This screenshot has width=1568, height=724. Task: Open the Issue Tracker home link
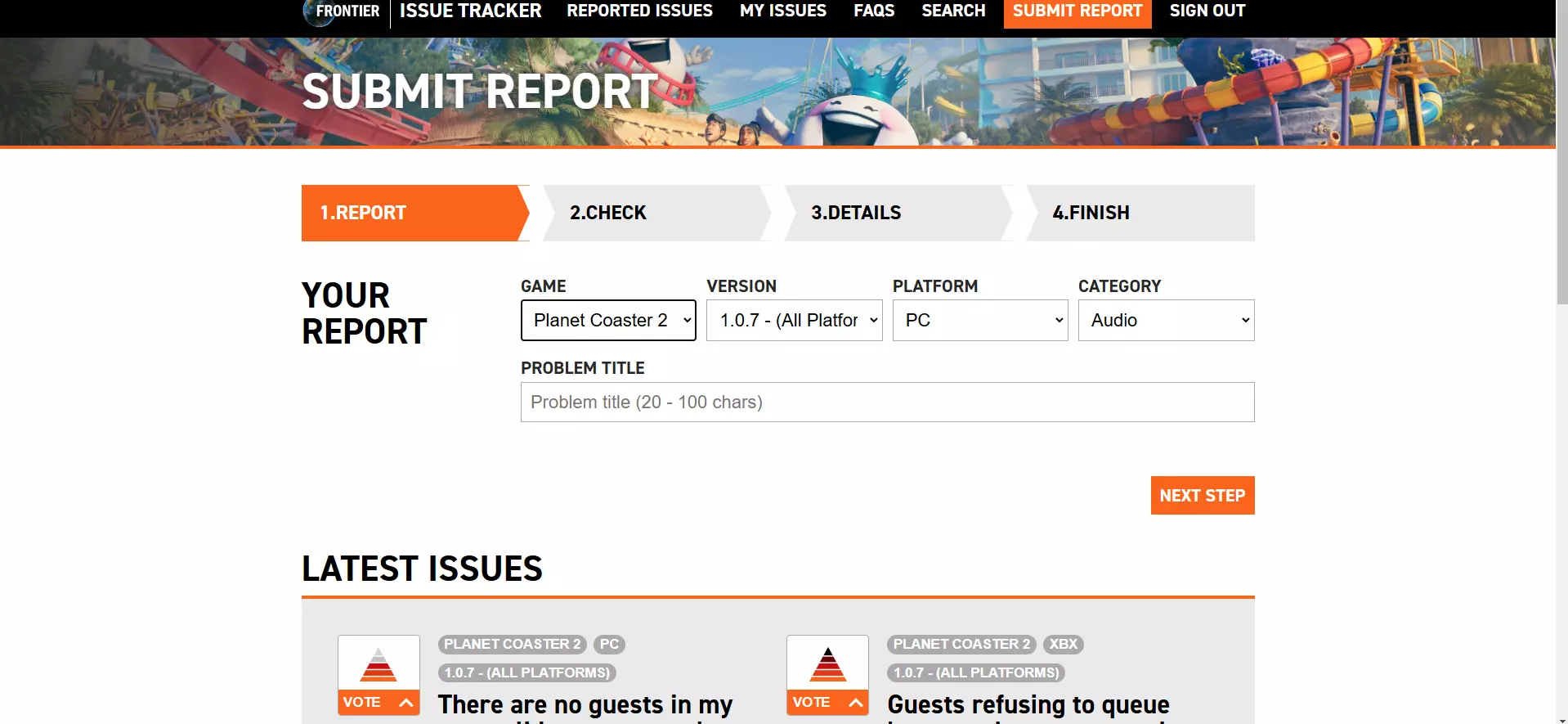click(x=470, y=11)
